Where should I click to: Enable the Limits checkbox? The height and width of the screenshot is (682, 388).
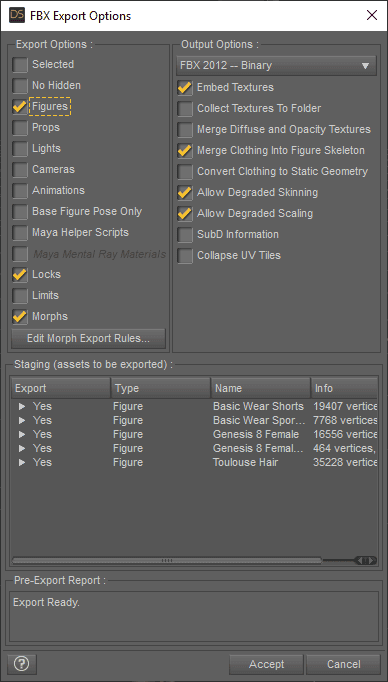[x=20, y=296]
